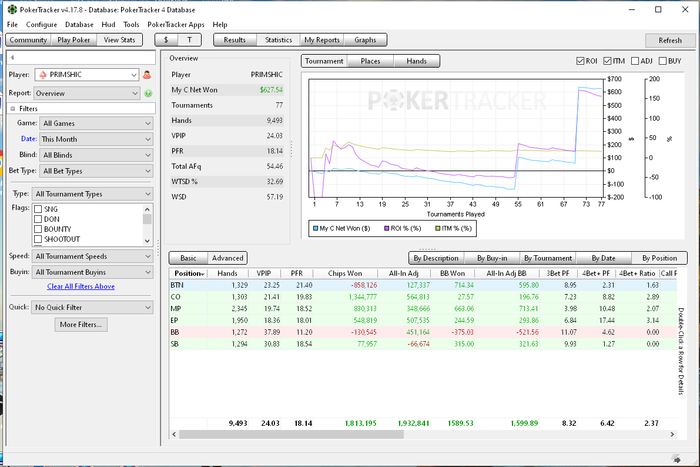
Task: Open the Configure menu
Action: [42, 25]
